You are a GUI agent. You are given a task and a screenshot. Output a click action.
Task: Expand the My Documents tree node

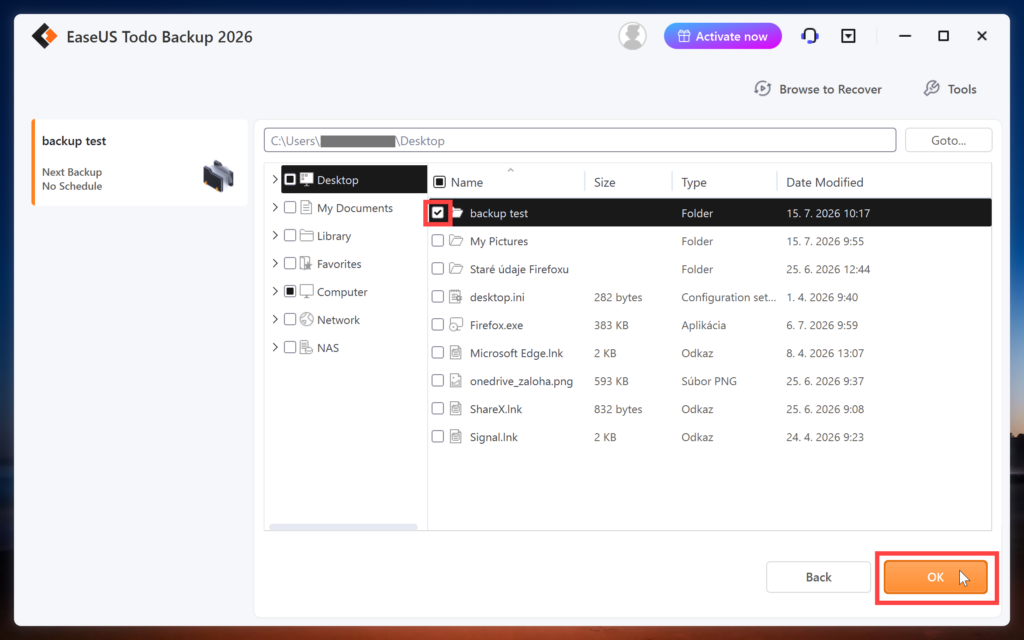click(275, 207)
